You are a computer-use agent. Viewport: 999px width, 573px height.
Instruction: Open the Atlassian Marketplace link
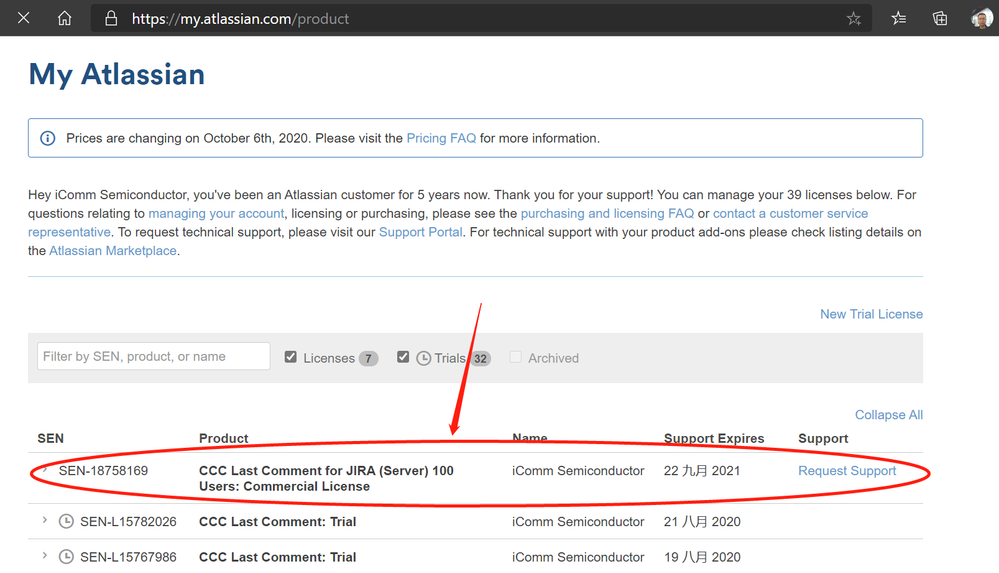pyautogui.click(x=113, y=250)
